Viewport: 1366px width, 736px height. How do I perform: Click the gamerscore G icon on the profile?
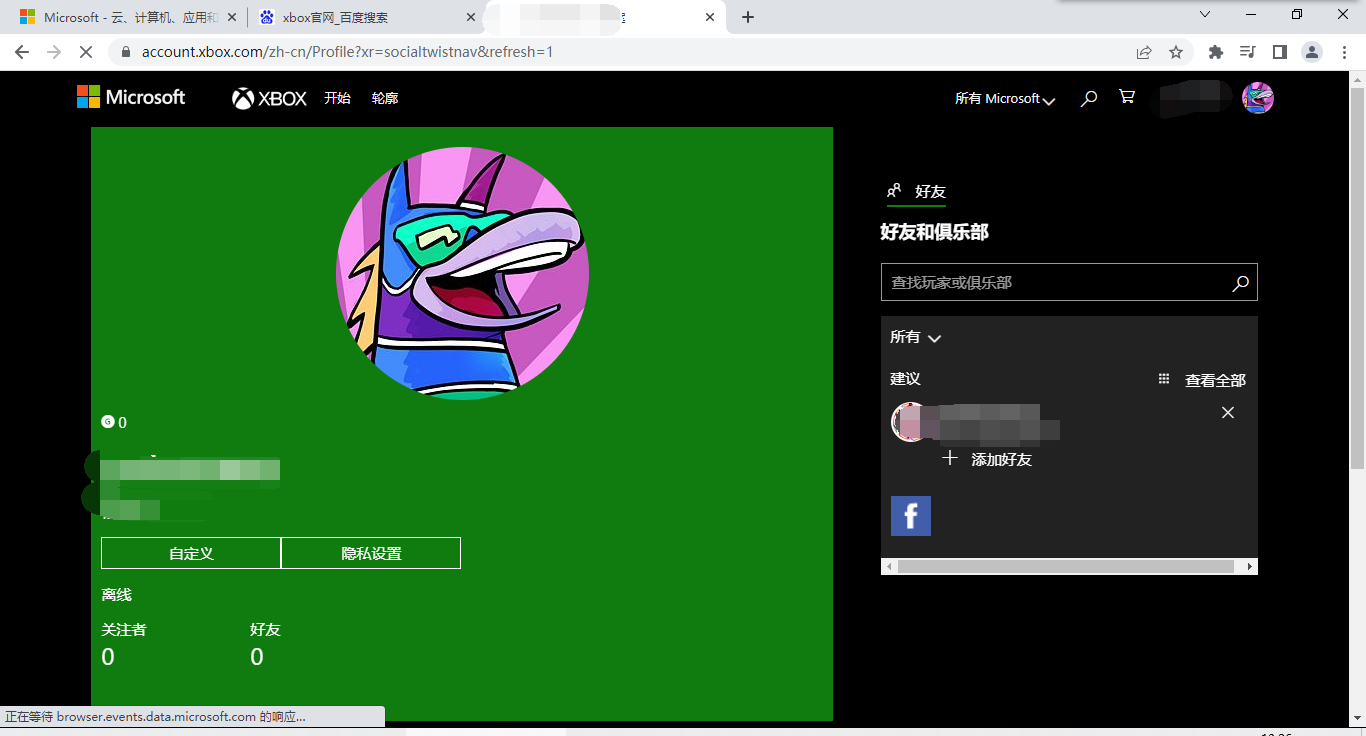click(x=107, y=422)
